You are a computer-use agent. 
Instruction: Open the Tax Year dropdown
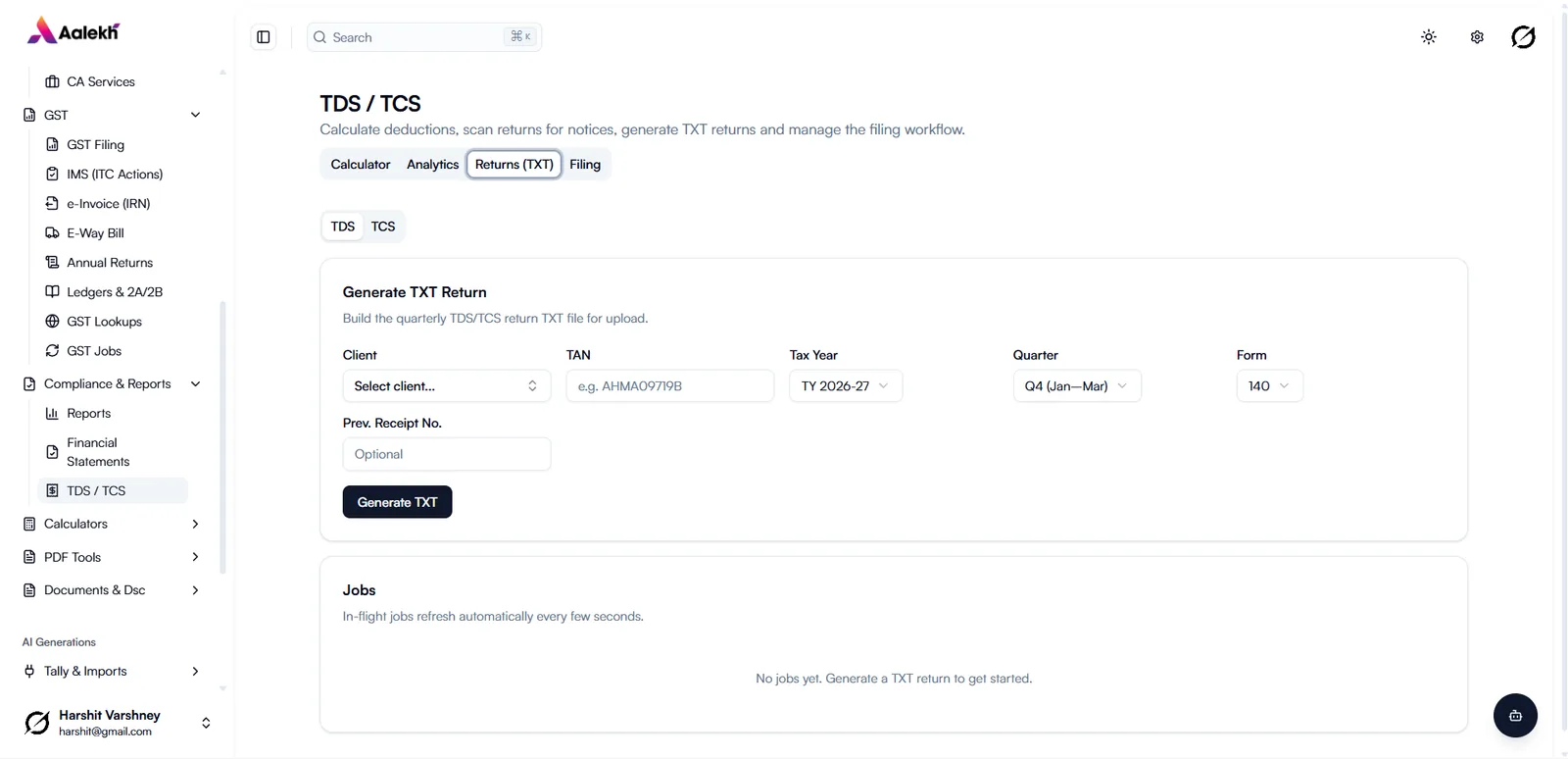point(846,385)
